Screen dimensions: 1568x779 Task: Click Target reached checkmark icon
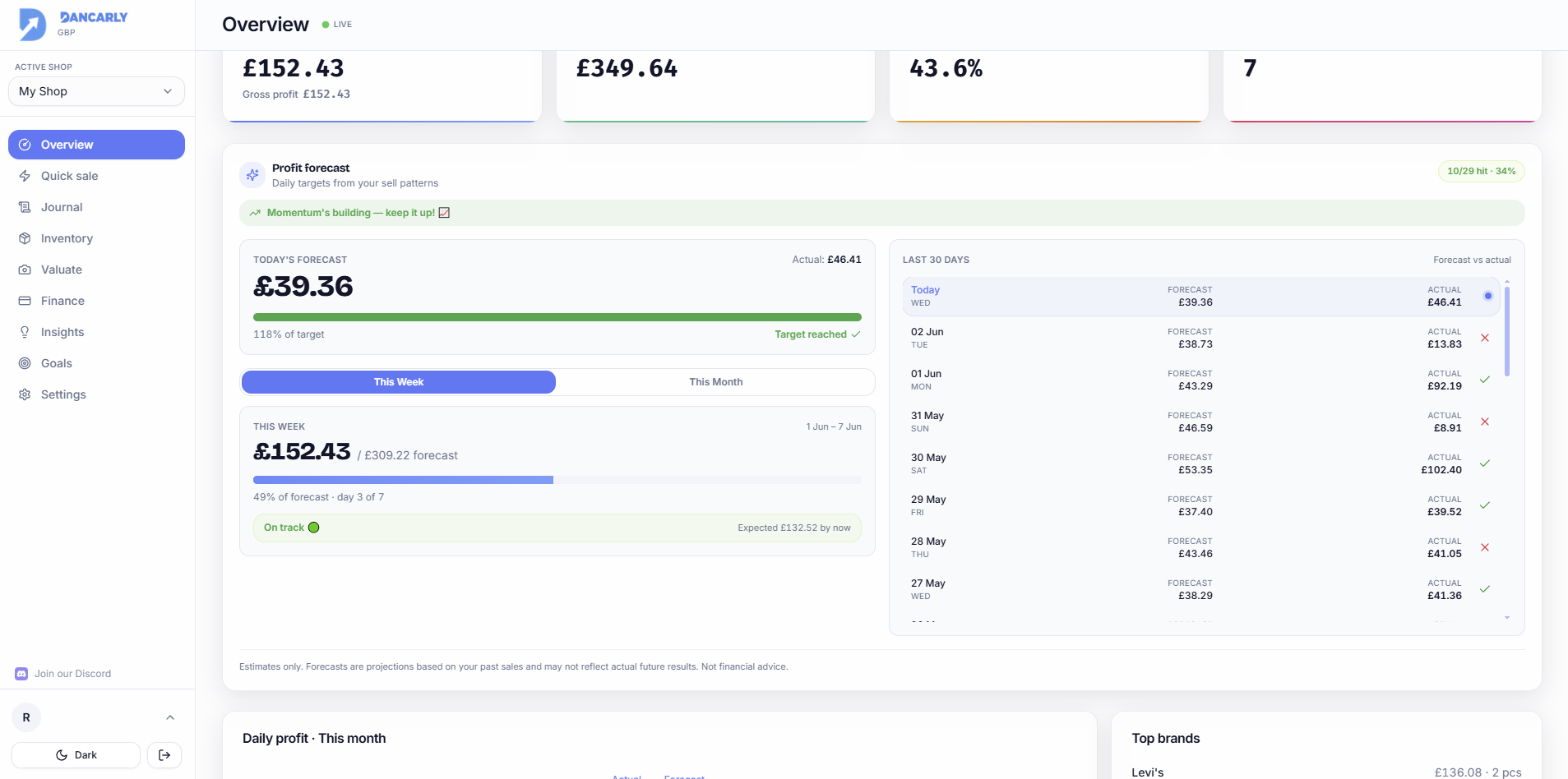pos(856,334)
